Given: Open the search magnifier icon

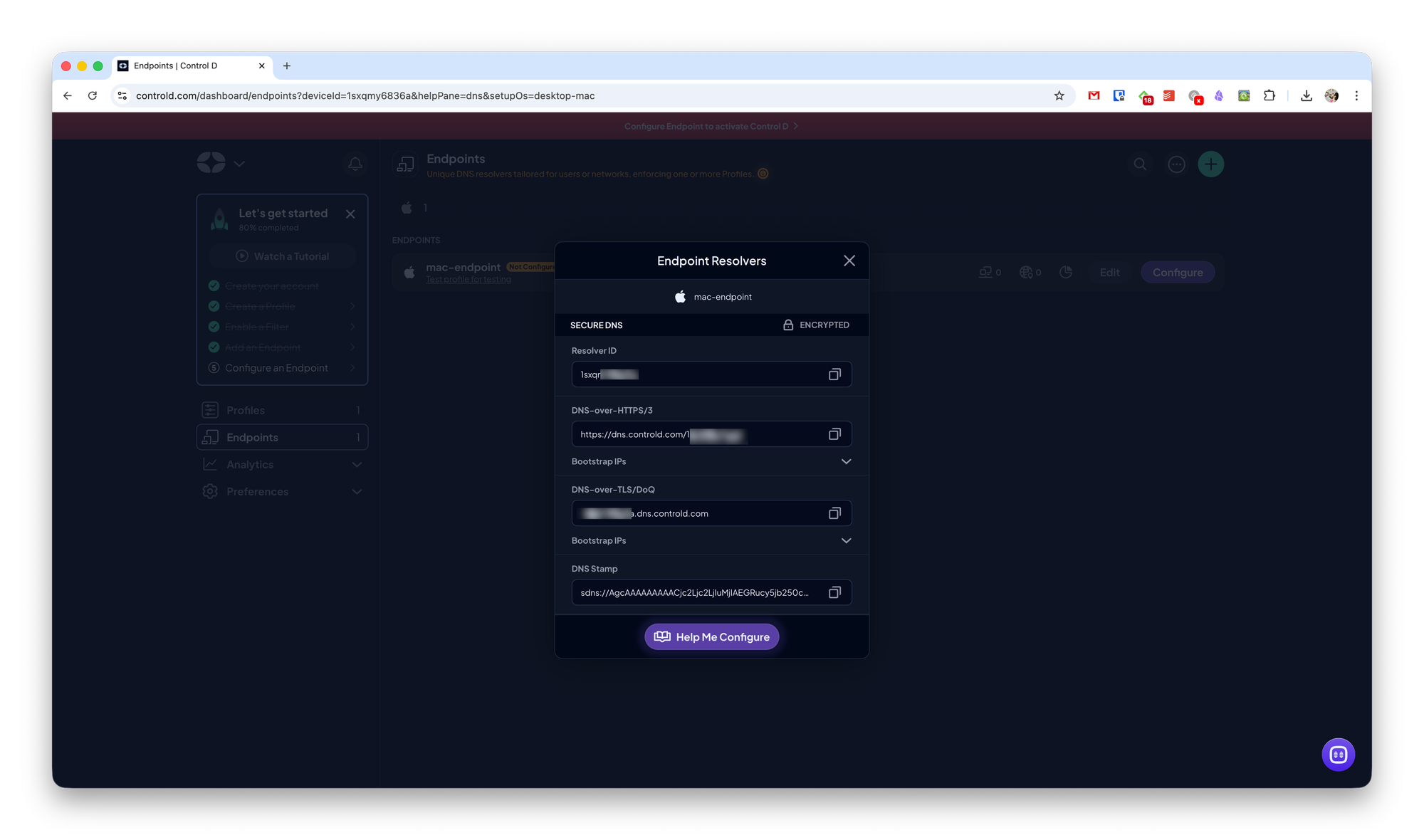Looking at the screenshot, I should 1140,164.
